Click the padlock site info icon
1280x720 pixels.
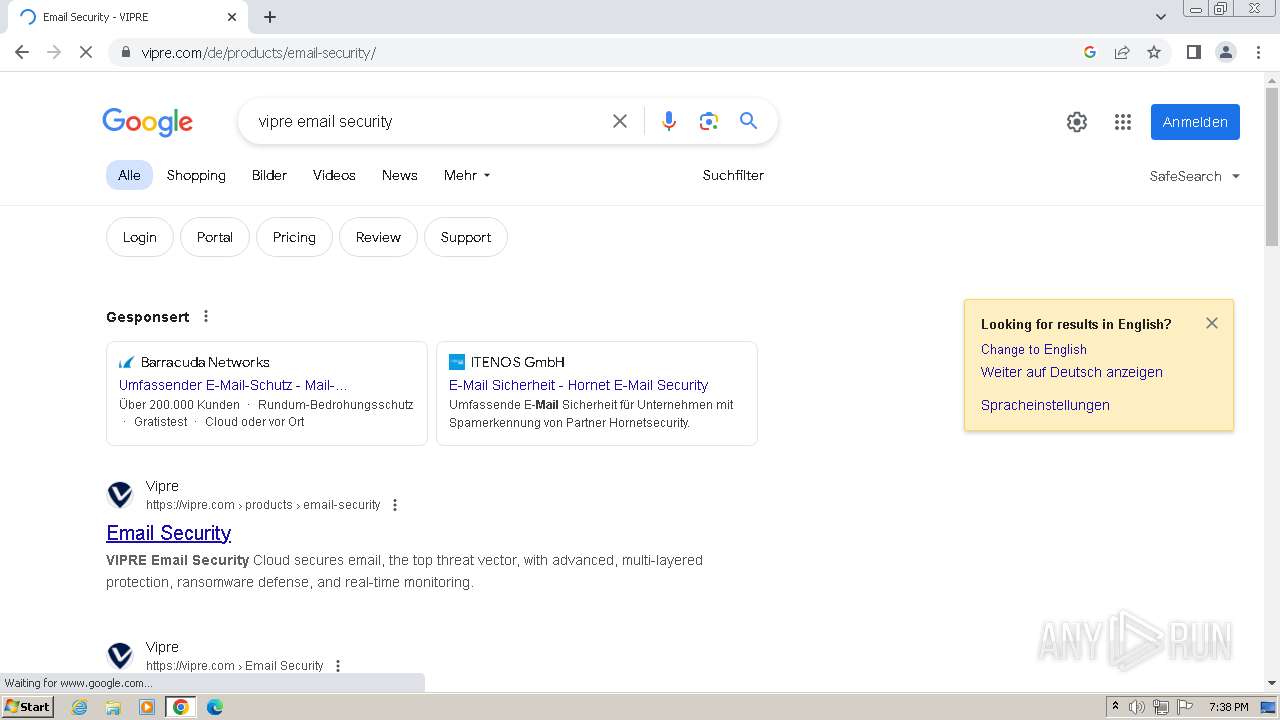pos(126,53)
